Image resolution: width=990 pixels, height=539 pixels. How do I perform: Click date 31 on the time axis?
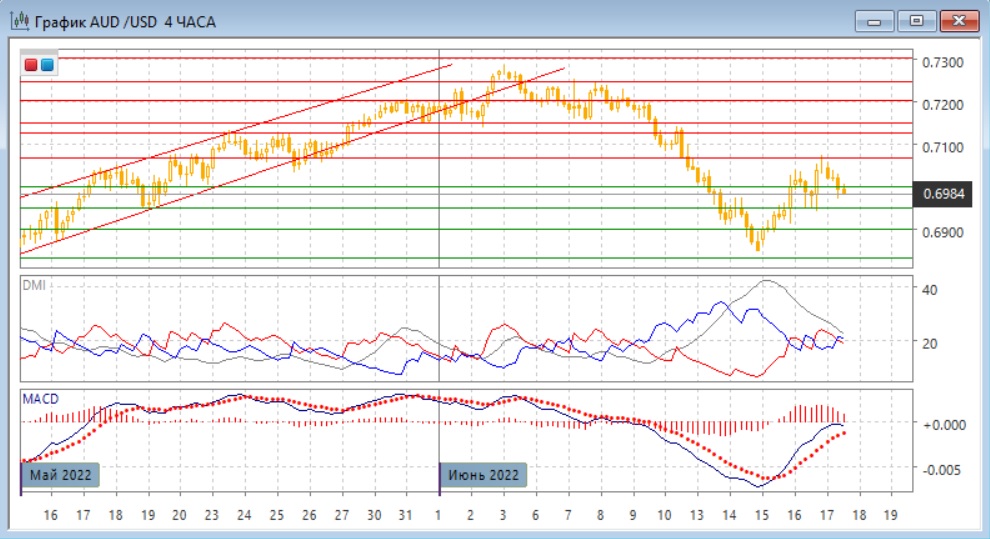pyautogui.click(x=404, y=515)
